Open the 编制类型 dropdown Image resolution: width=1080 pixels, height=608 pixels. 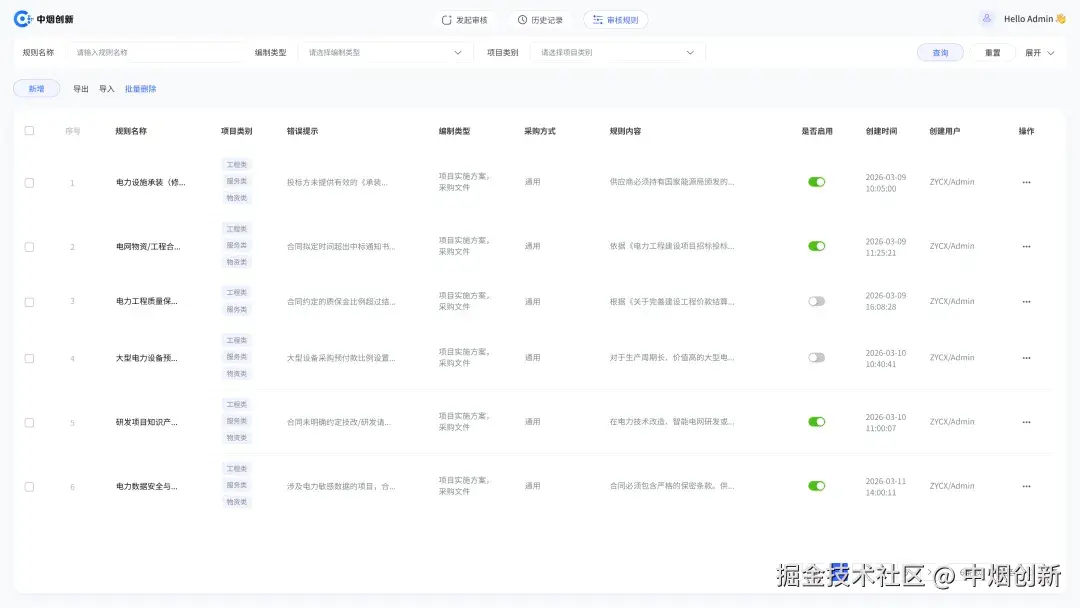[x=380, y=52]
